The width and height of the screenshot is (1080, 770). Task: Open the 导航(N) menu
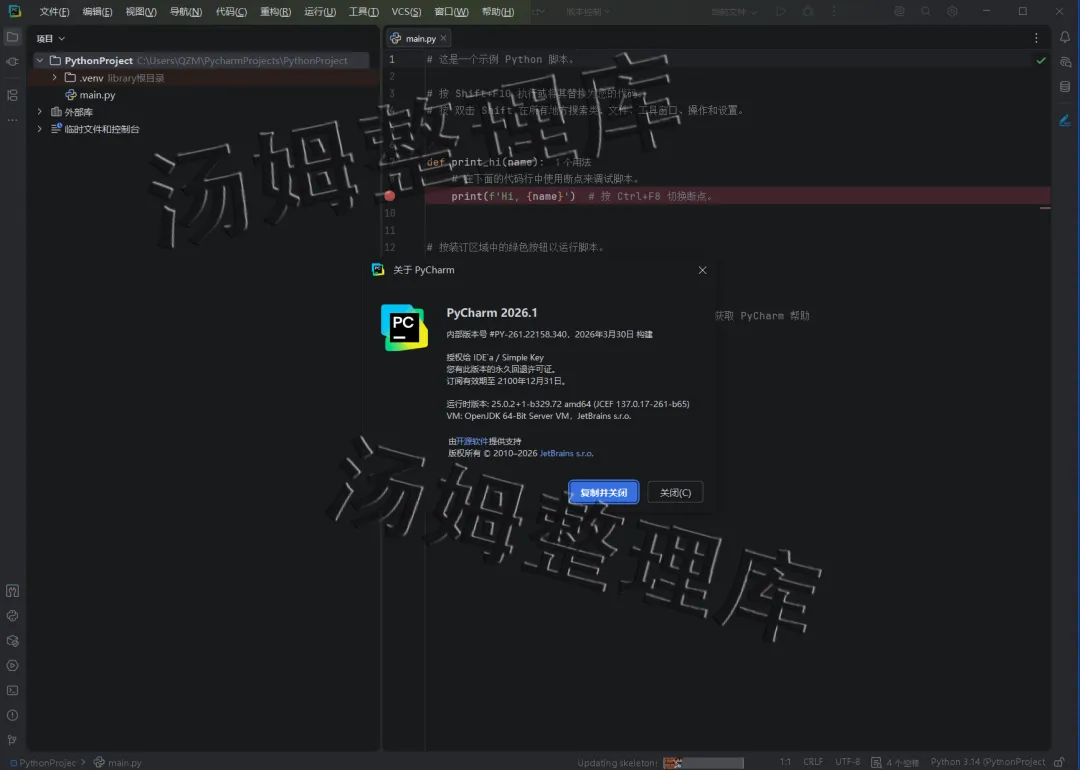click(x=186, y=12)
